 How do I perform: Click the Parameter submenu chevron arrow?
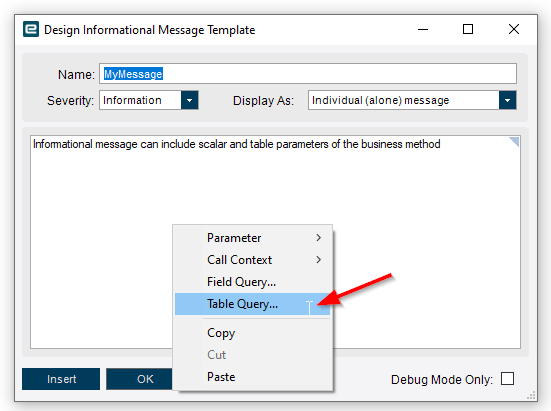click(318, 238)
